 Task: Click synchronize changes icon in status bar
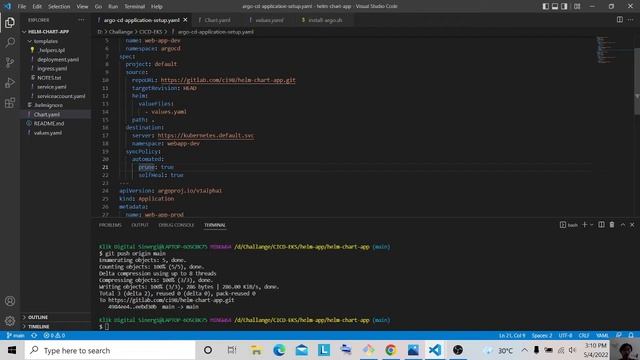pyautogui.click(x=34, y=336)
